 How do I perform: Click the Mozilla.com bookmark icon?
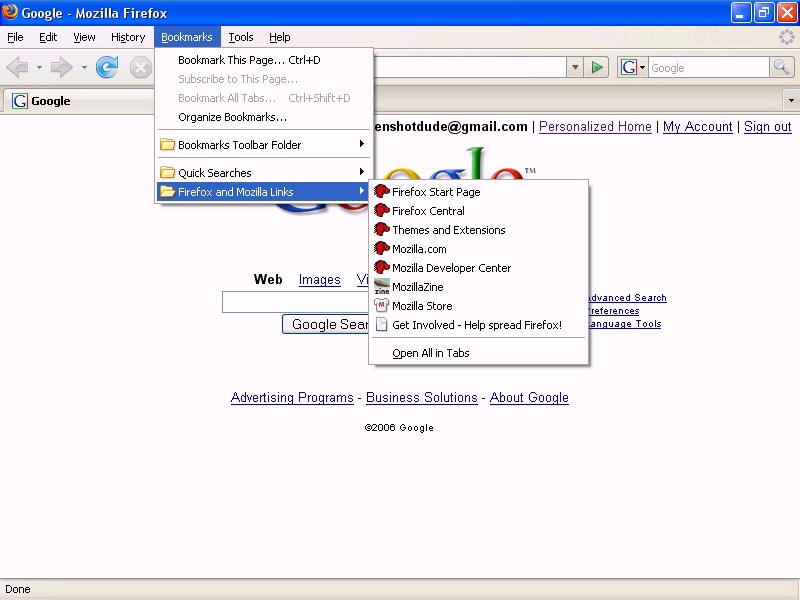(382, 248)
